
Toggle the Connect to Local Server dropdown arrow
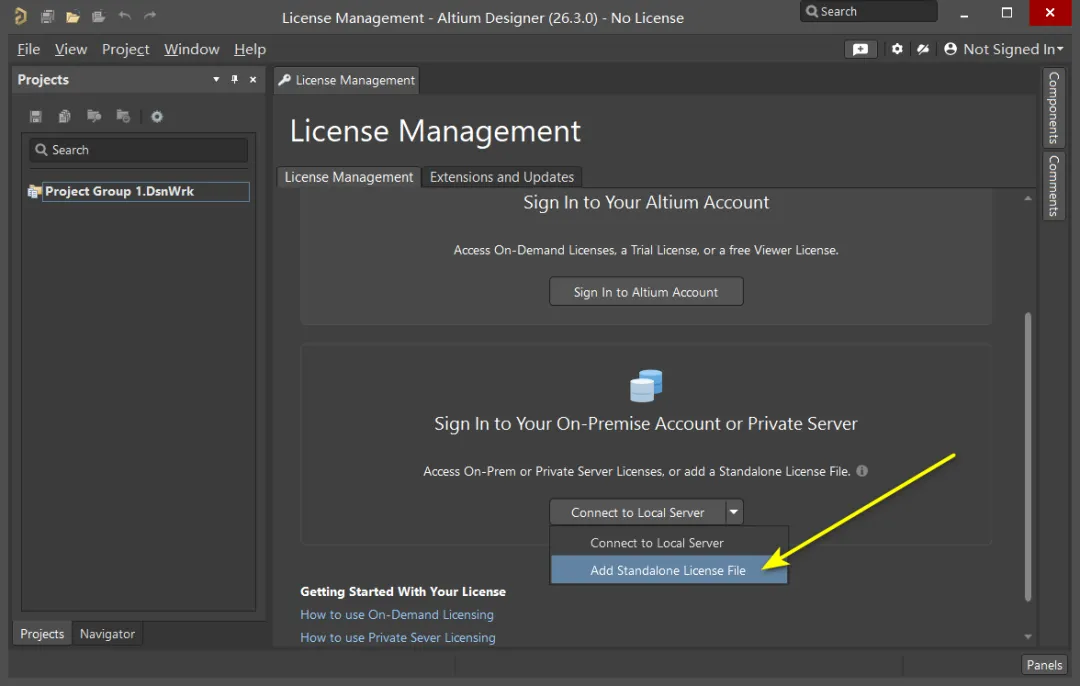[x=734, y=512]
